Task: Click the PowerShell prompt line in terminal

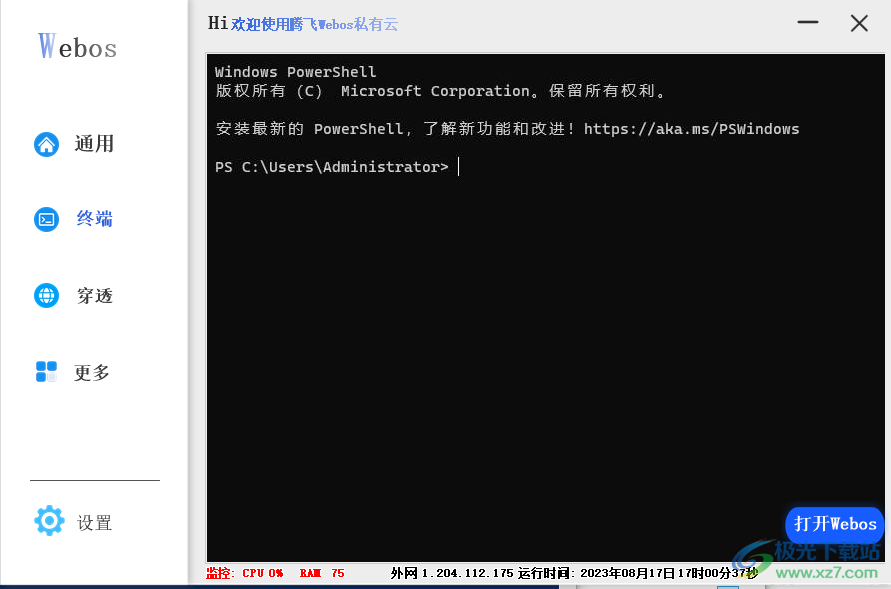Action: (x=337, y=167)
